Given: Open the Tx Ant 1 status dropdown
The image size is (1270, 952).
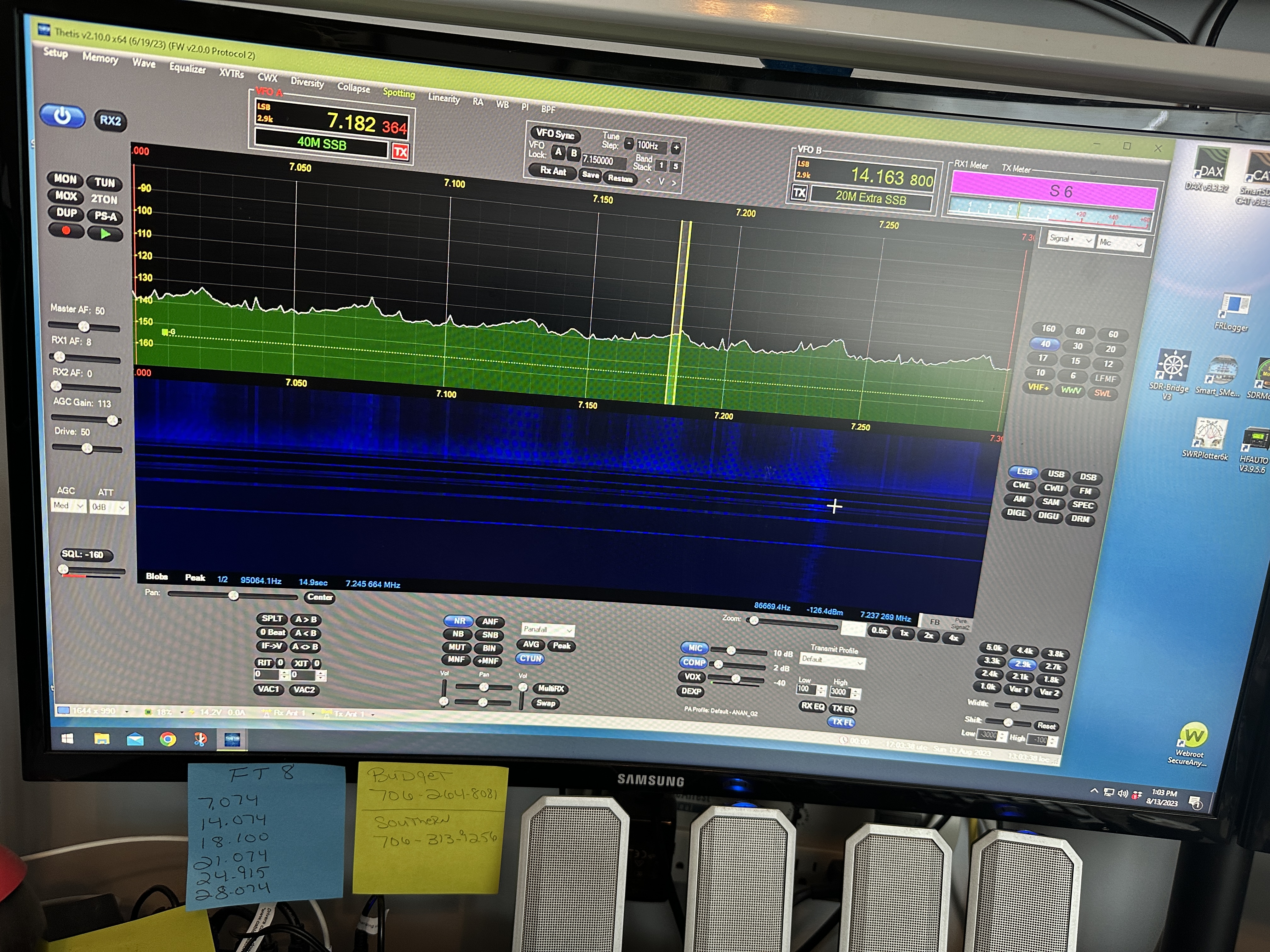Looking at the screenshot, I should click(348, 714).
